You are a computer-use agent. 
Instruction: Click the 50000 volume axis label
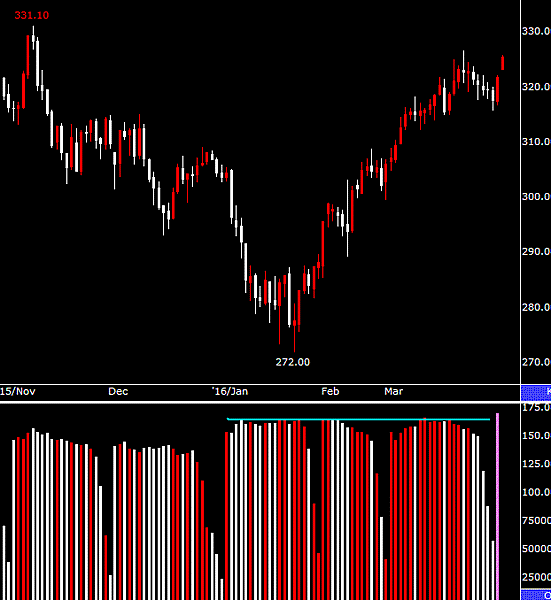[536, 549]
